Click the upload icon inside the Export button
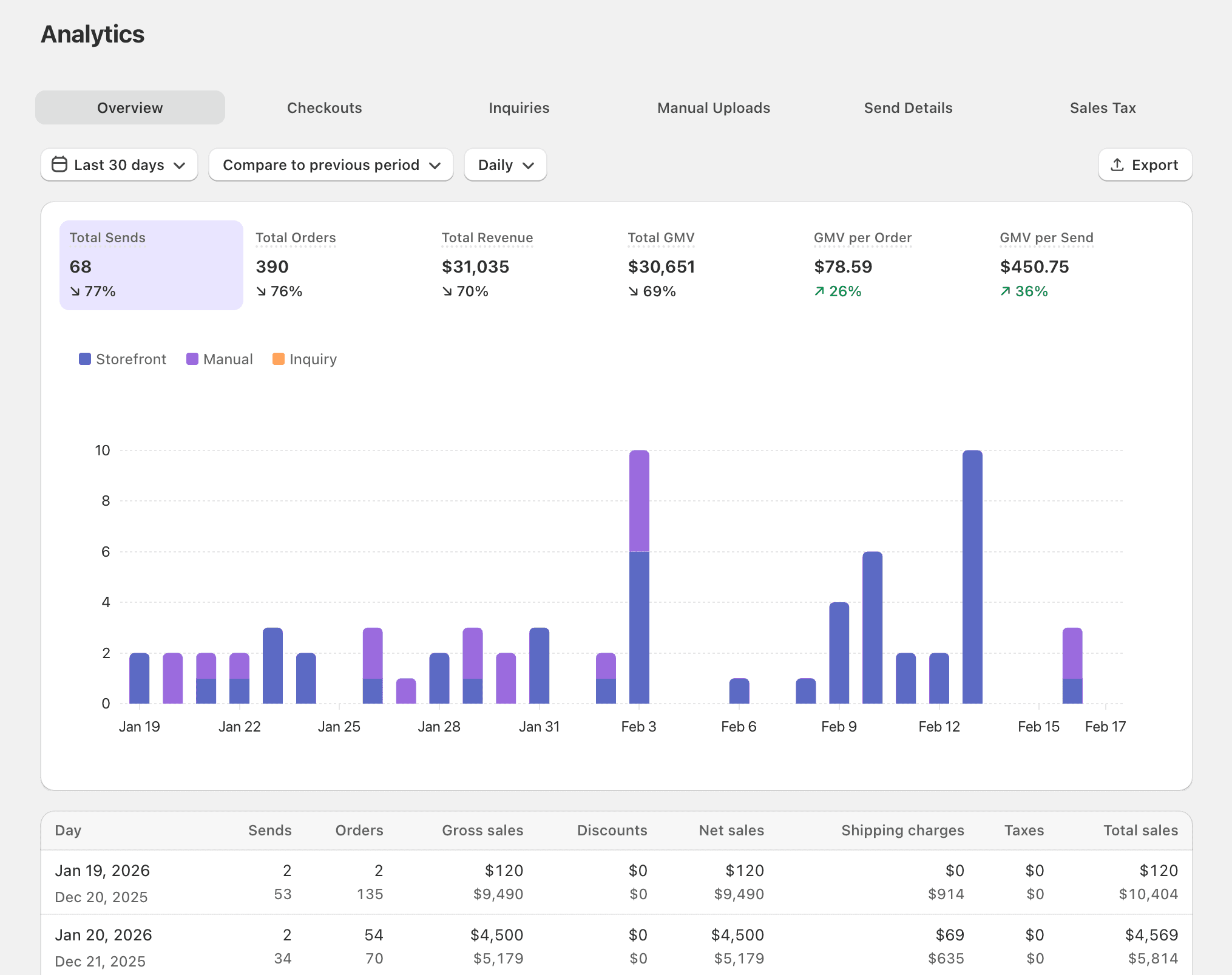Image resolution: width=1232 pixels, height=975 pixels. (x=1118, y=165)
